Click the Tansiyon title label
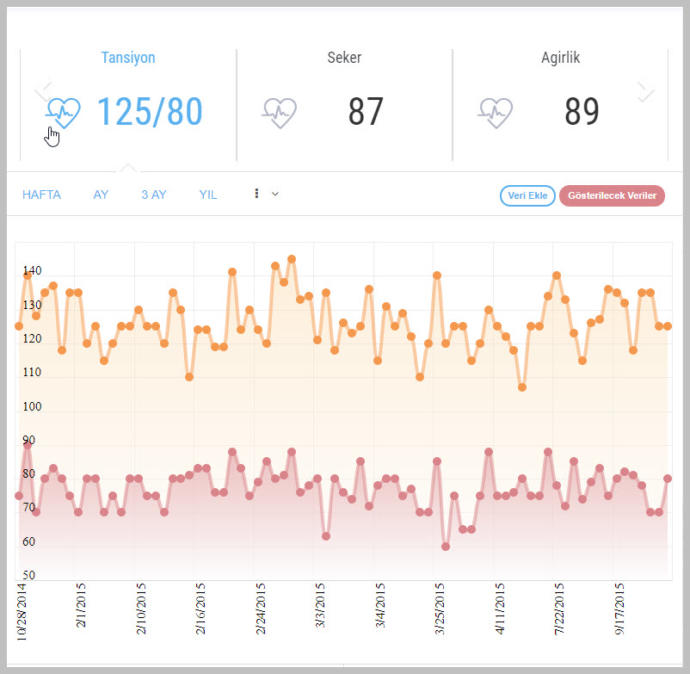Image resolution: width=690 pixels, height=674 pixels. 128,58
